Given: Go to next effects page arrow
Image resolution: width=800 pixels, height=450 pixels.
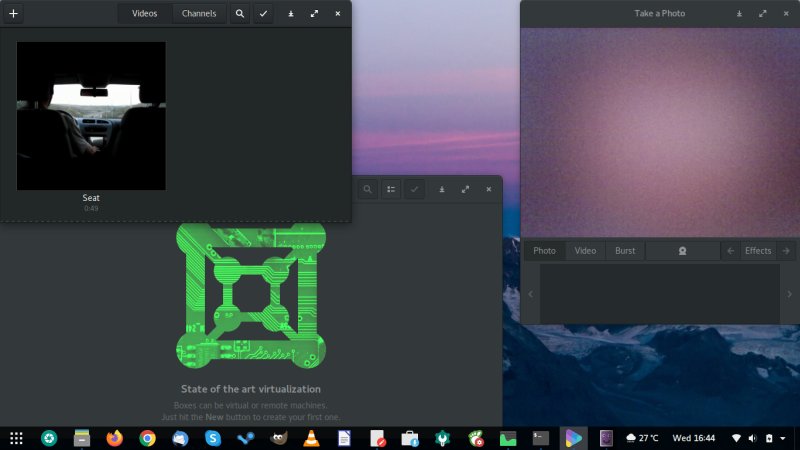Looking at the screenshot, I should 786,251.
